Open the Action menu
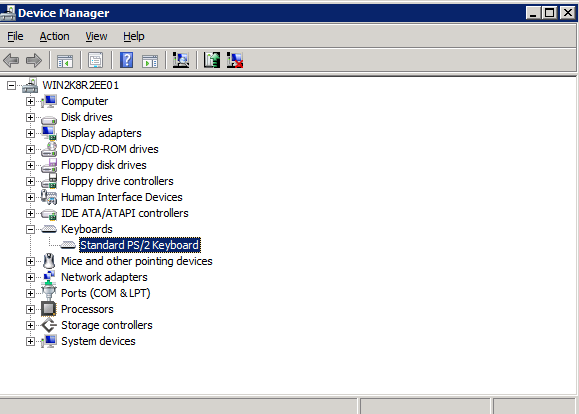 pos(54,36)
